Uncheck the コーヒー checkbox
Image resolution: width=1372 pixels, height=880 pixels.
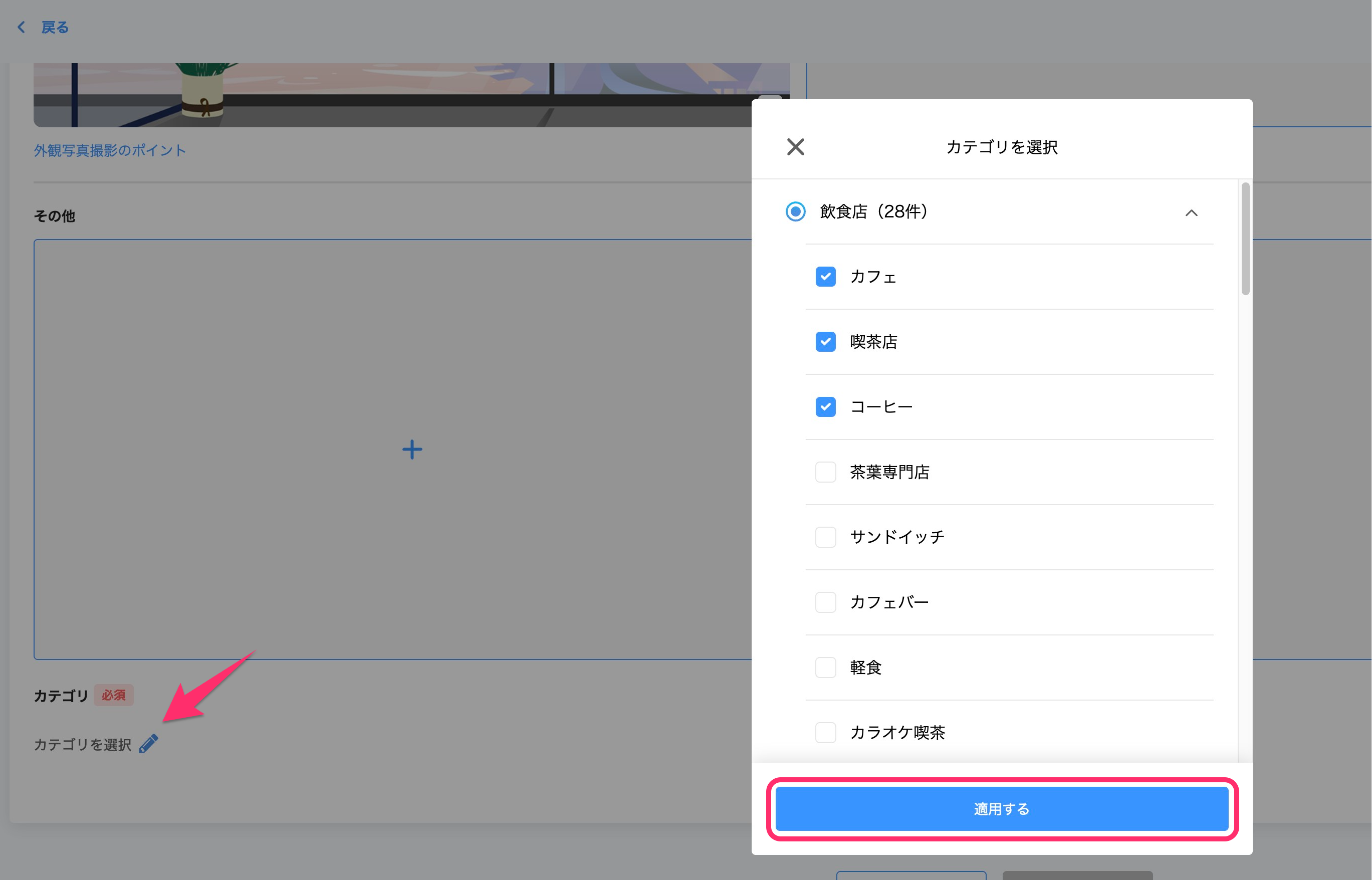(x=825, y=407)
